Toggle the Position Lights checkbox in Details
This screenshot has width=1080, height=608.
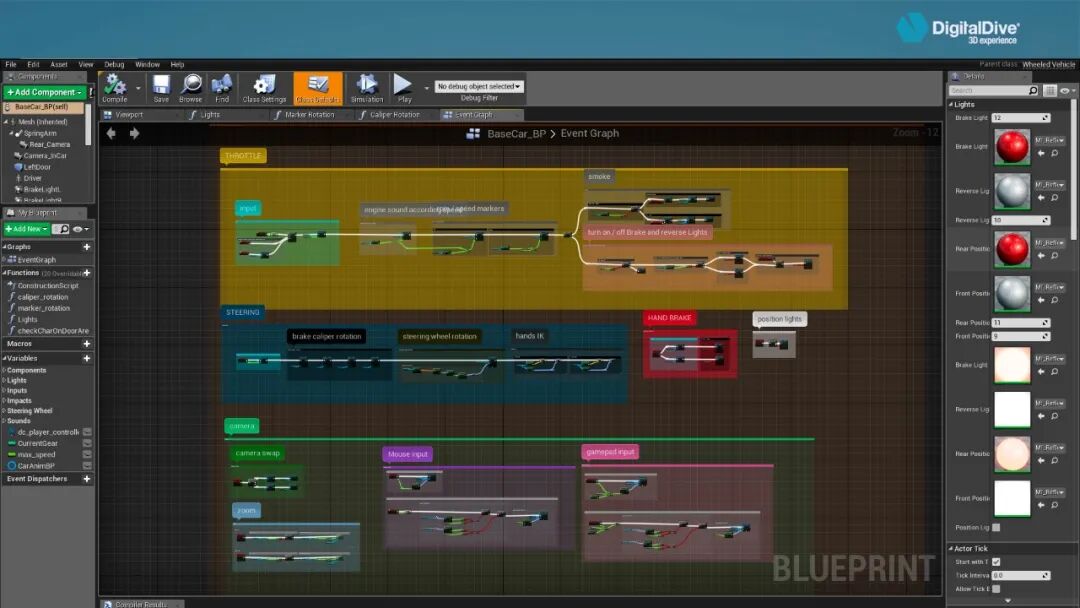pyautogui.click(x=996, y=527)
